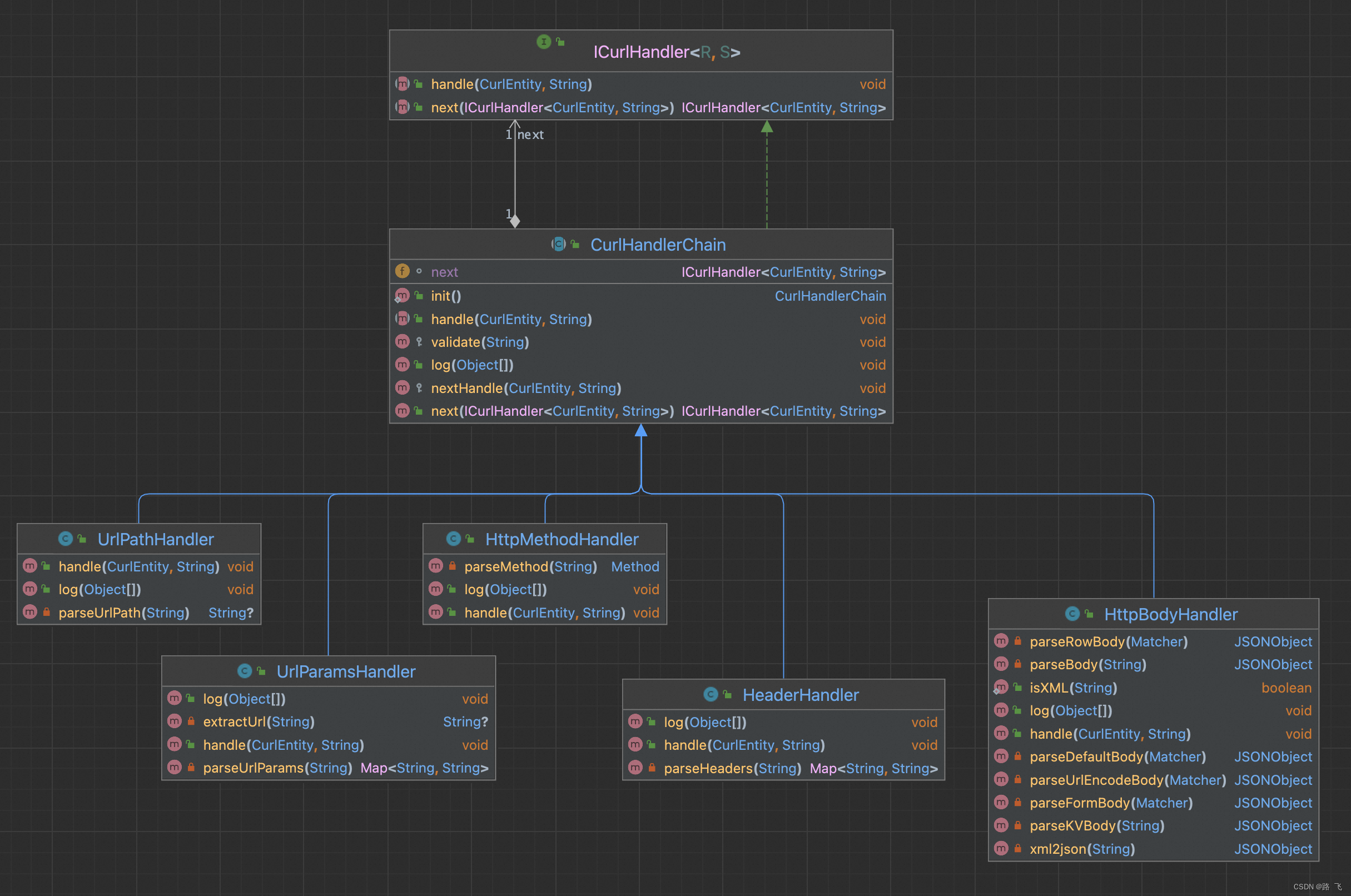Click the next association edge label
The height and width of the screenshot is (896, 1351).
point(530,135)
